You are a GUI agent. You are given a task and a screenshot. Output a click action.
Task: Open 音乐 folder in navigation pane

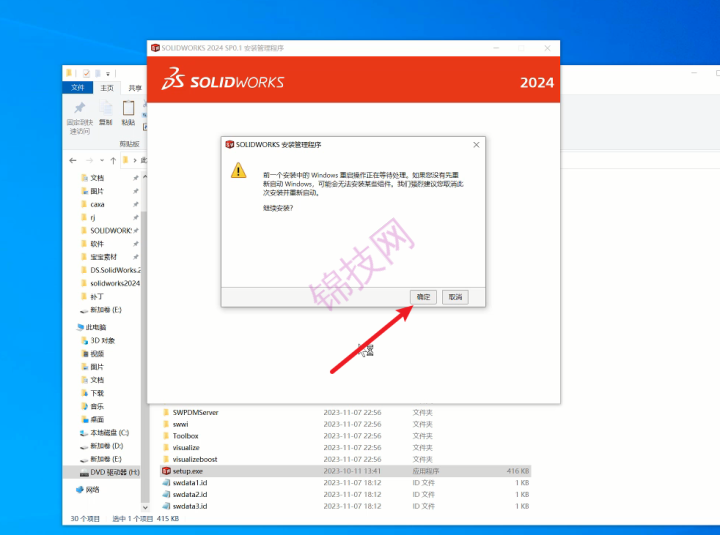pos(97,406)
